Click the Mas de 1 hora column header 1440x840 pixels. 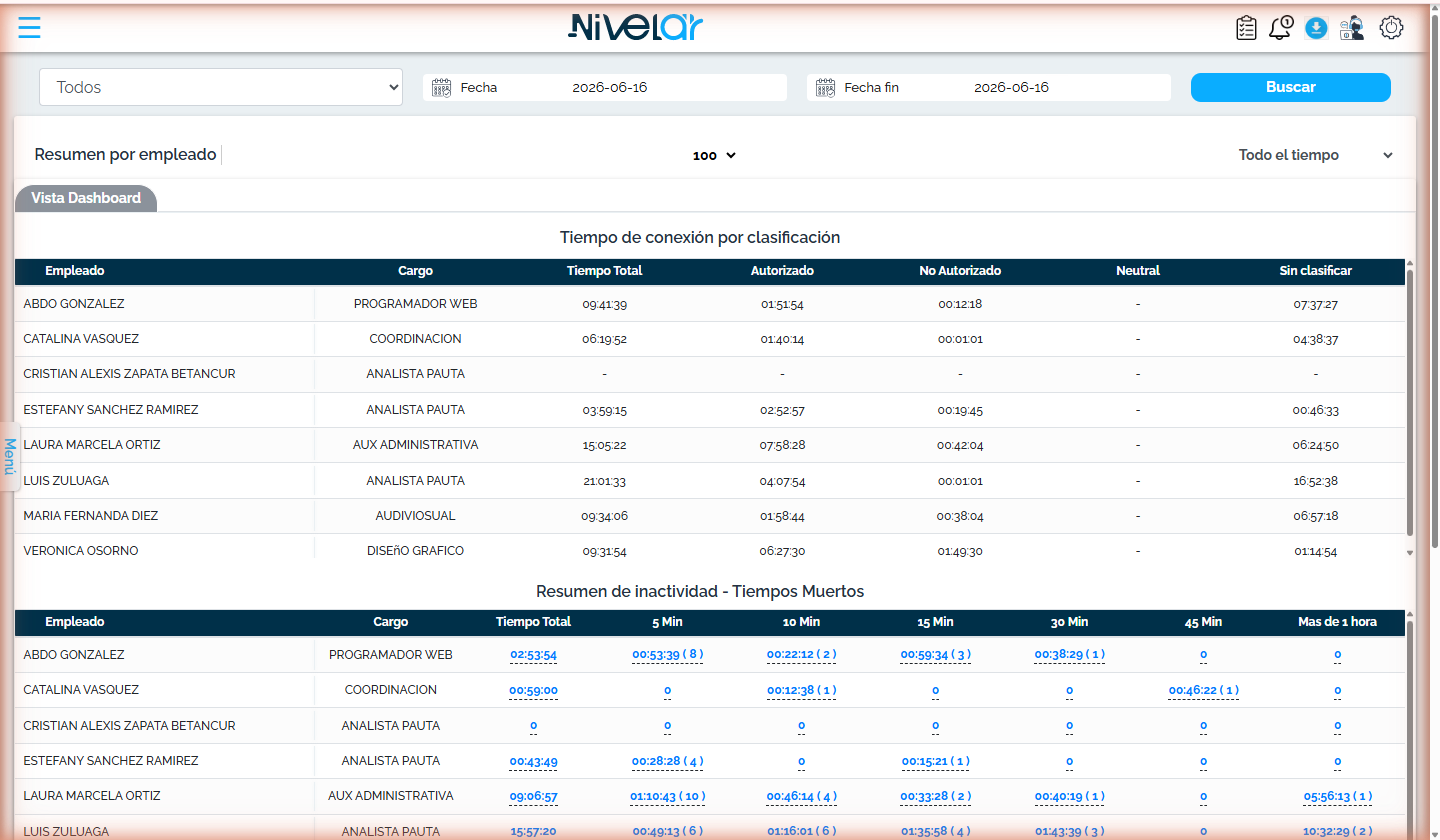coord(1337,622)
